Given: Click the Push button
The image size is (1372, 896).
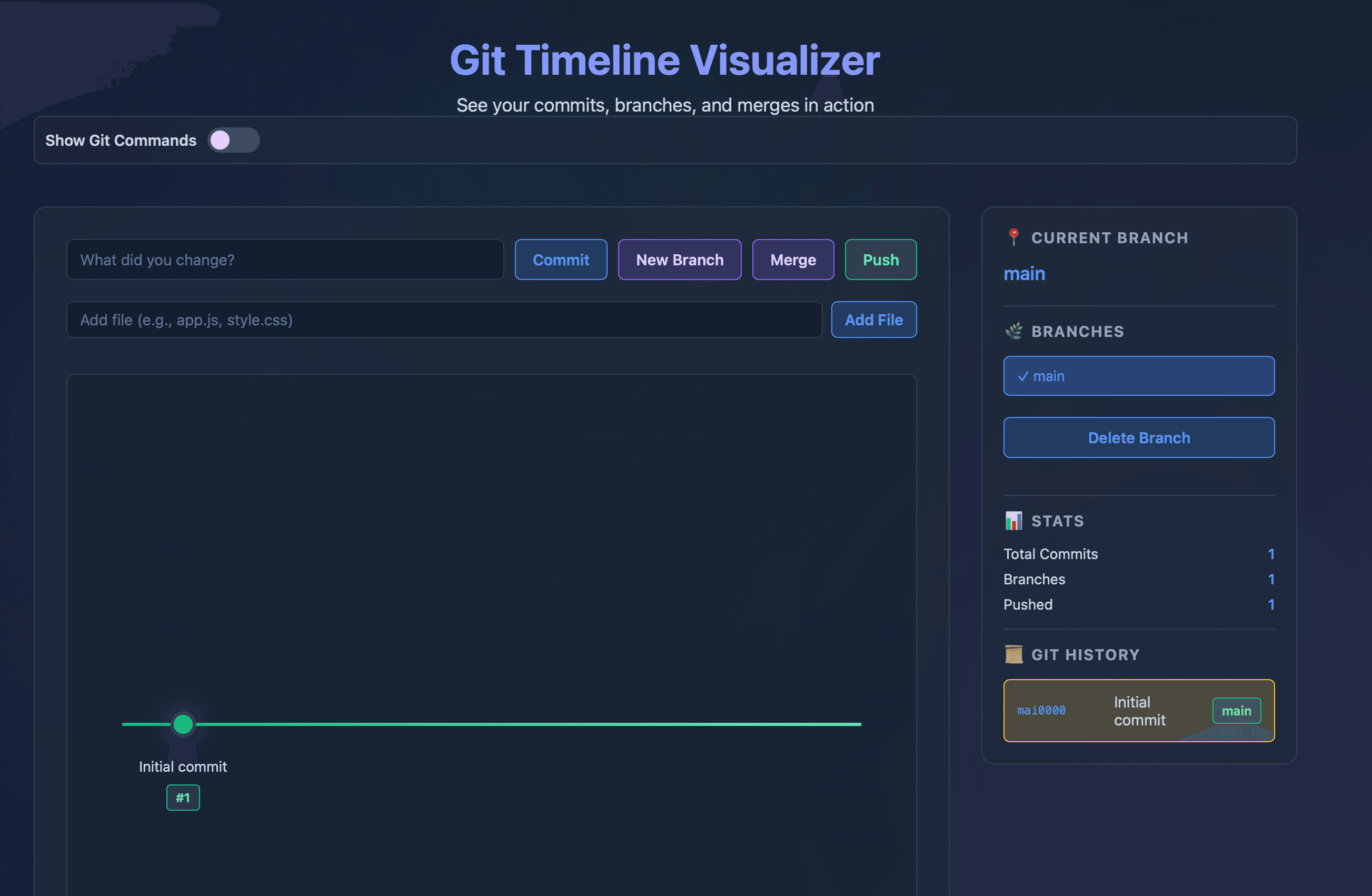Looking at the screenshot, I should point(880,260).
